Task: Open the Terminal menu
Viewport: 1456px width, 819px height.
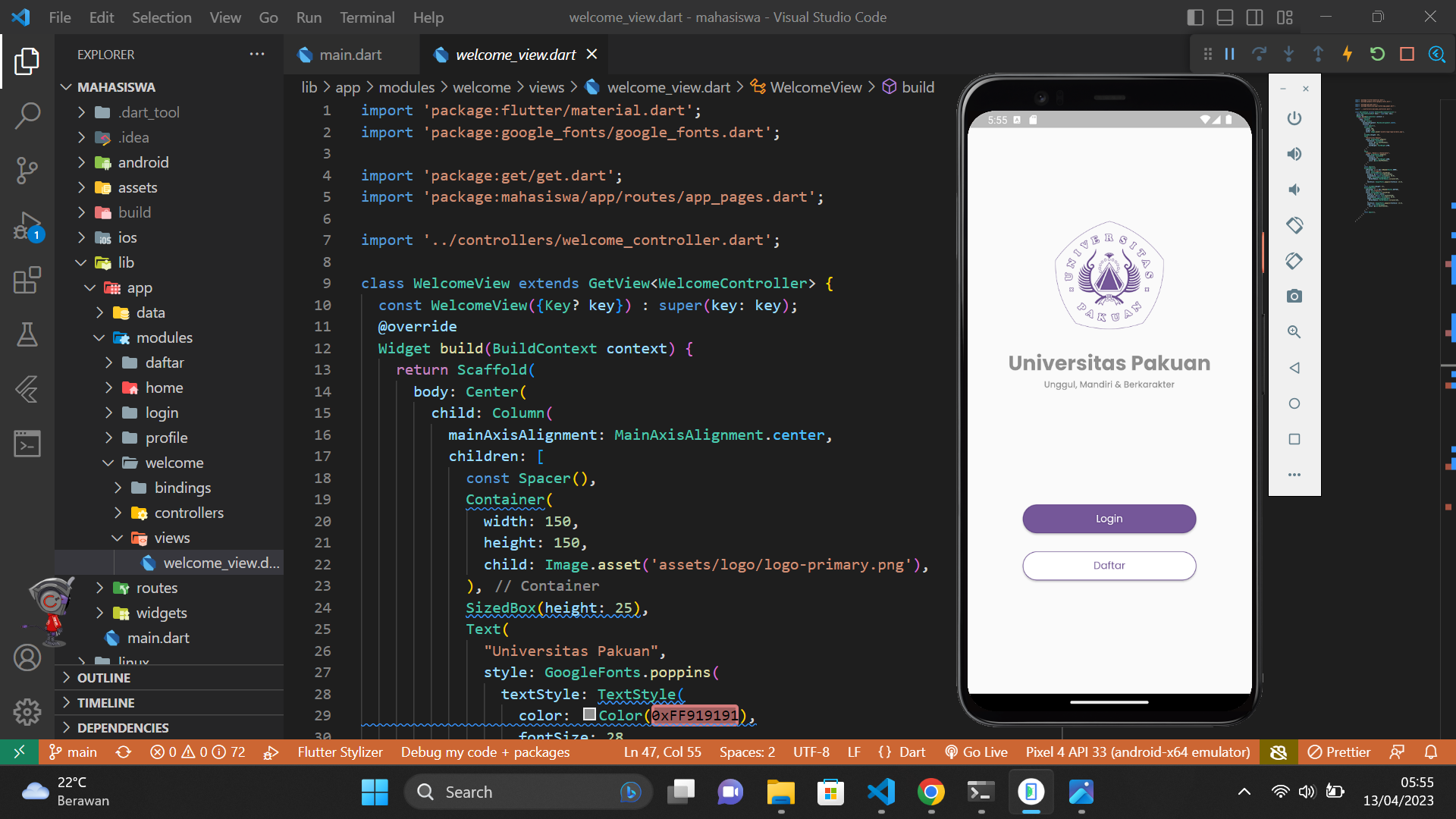Action: (x=367, y=17)
